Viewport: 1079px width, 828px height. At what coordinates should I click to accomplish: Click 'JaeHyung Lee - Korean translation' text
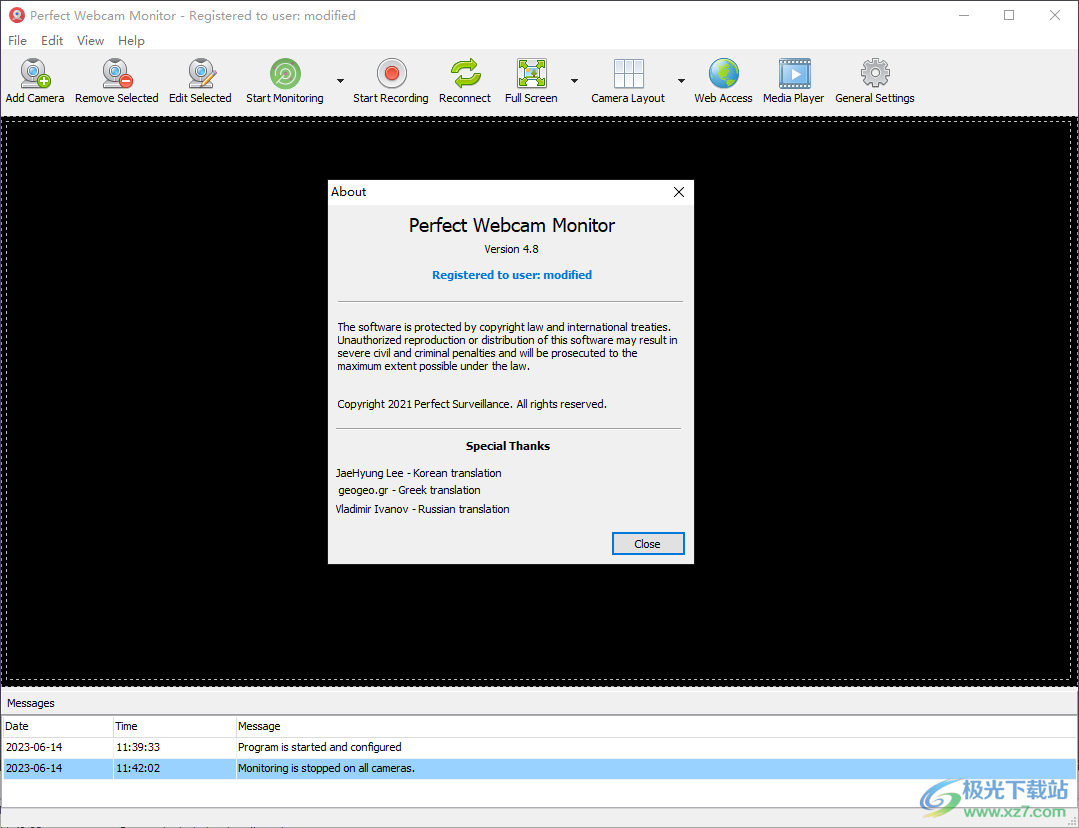pos(418,473)
